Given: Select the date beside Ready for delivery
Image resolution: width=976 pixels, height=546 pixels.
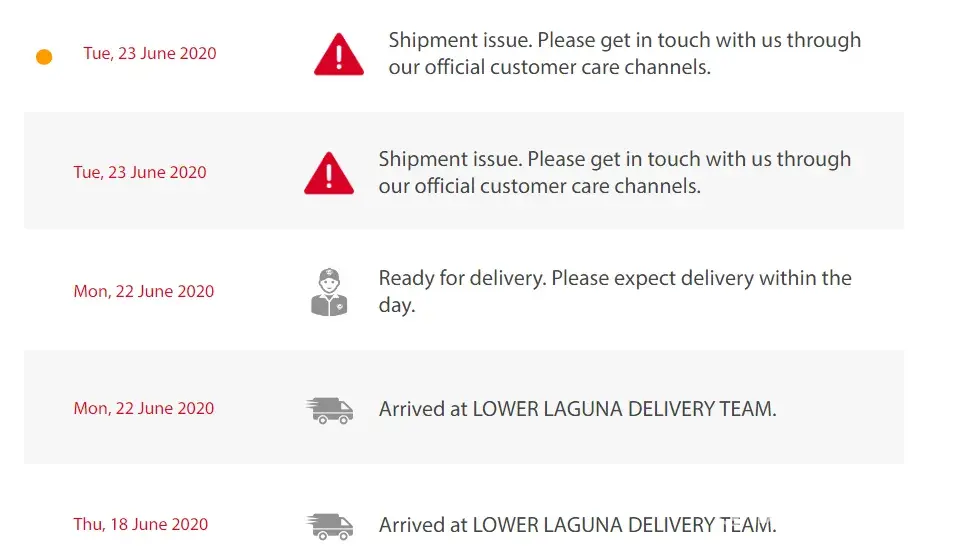Looking at the screenshot, I should [x=144, y=291].
